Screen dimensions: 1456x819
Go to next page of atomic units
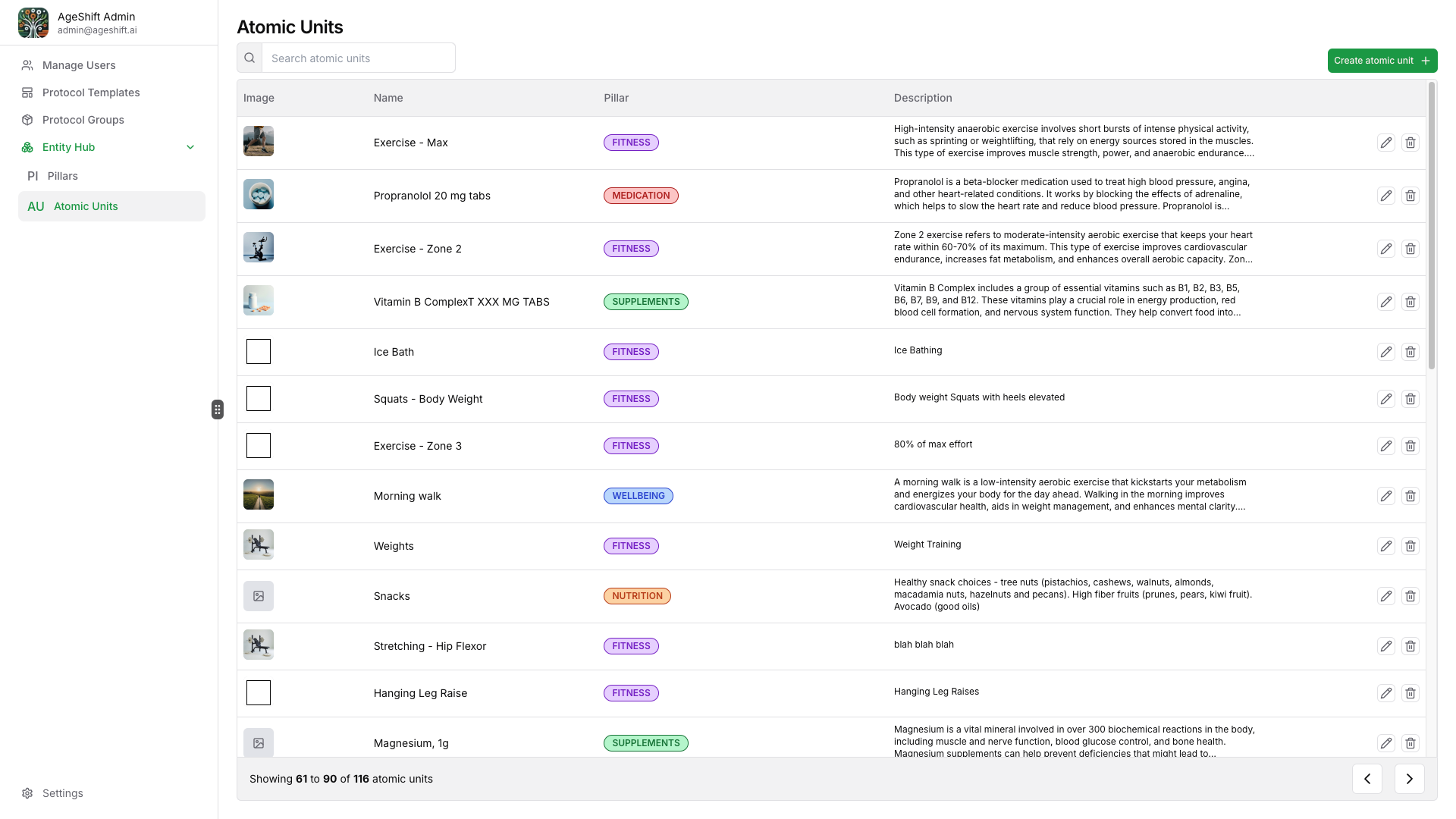(1409, 779)
